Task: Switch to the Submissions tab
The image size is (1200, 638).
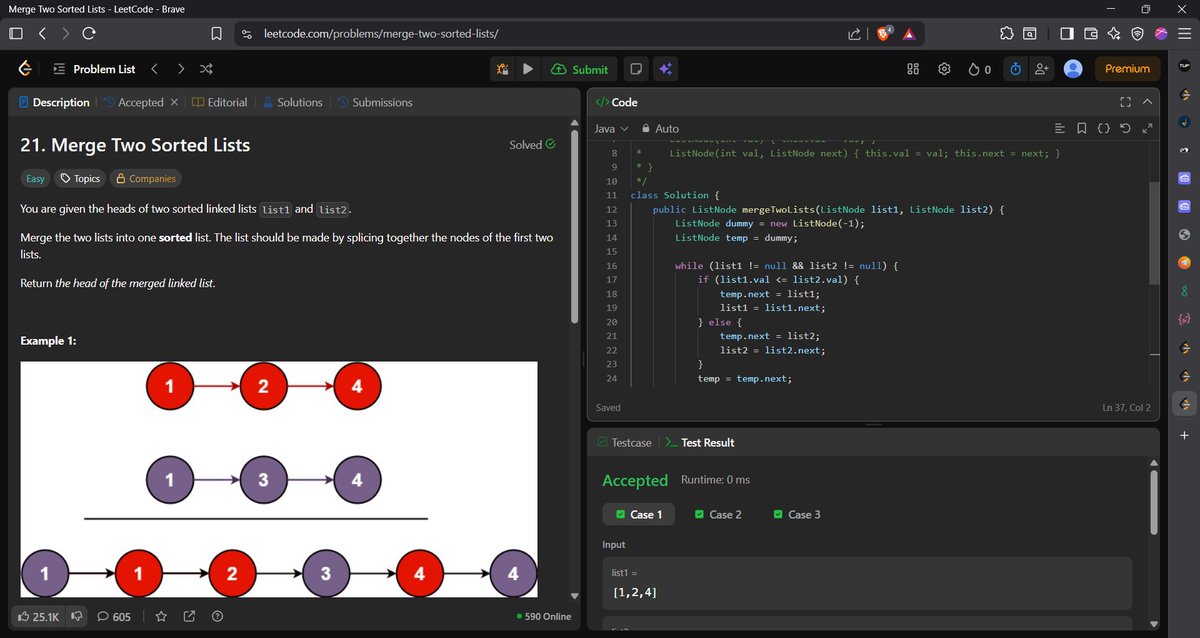Action: 374,102
